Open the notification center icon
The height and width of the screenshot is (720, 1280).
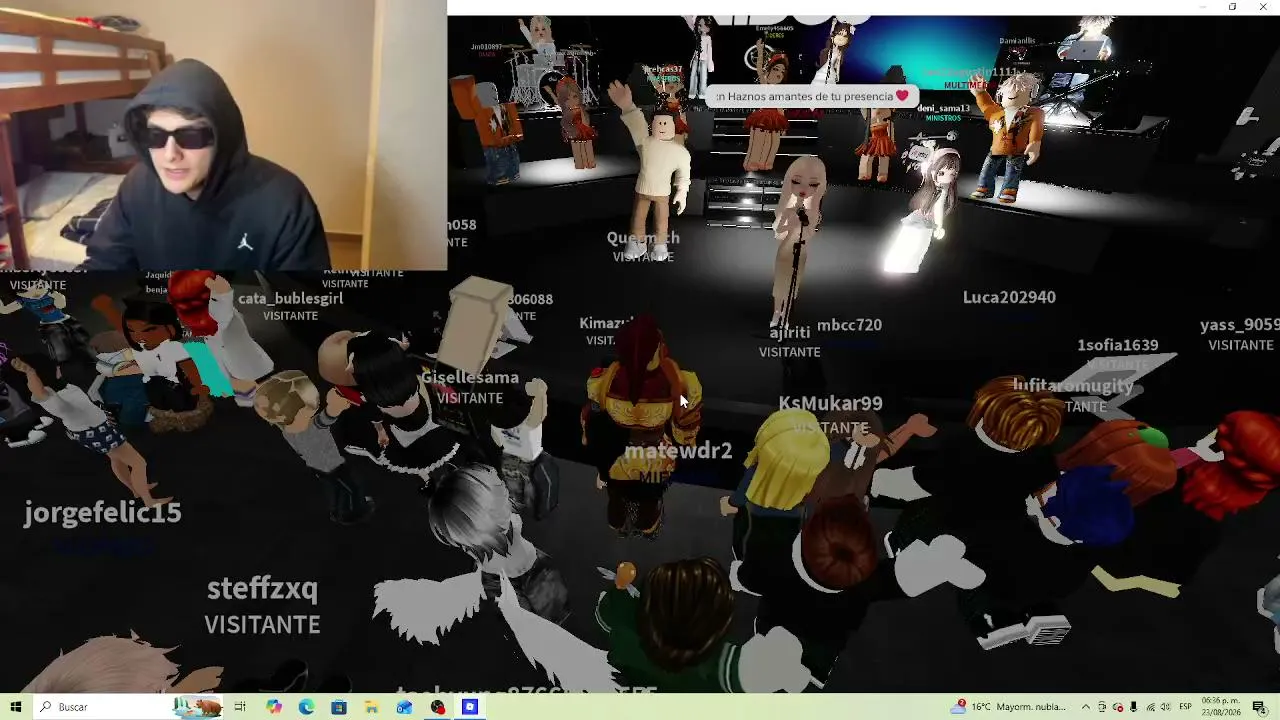click(1259, 707)
